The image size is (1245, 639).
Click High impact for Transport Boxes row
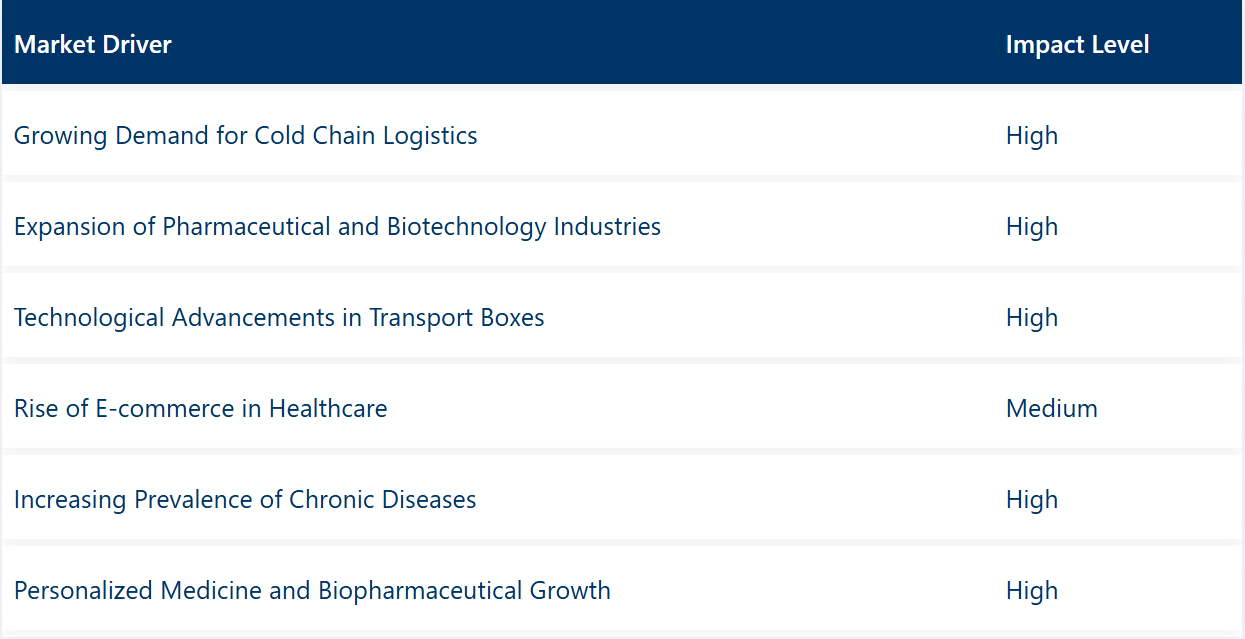[x=1032, y=318]
